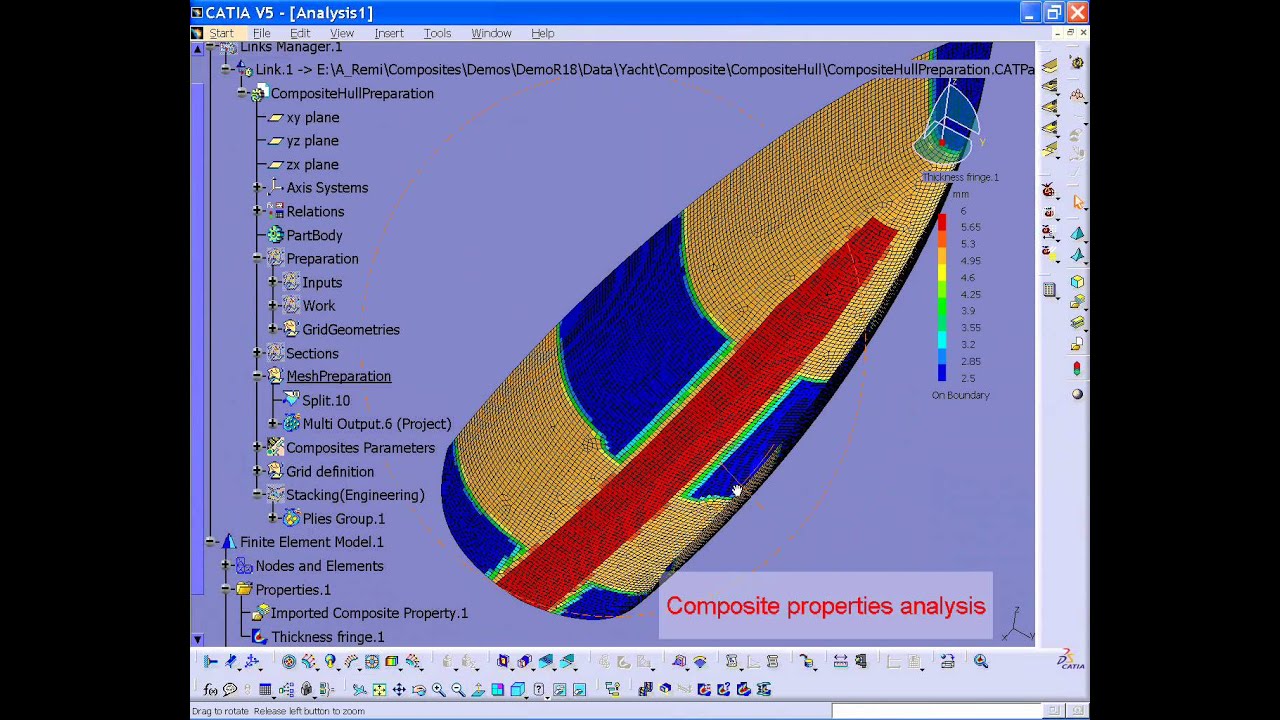Open the Window menu
1280x720 pixels.
point(491,33)
